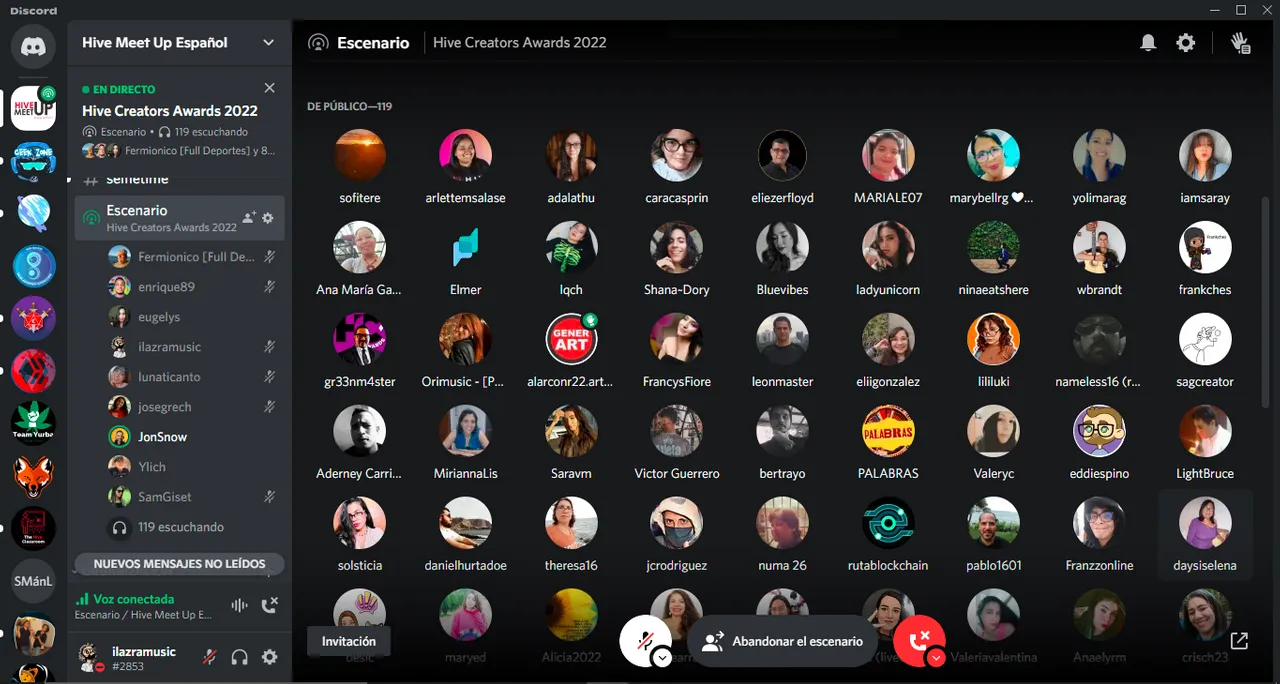
Task: Leave stage with red hang-up button
Action: 920,641
